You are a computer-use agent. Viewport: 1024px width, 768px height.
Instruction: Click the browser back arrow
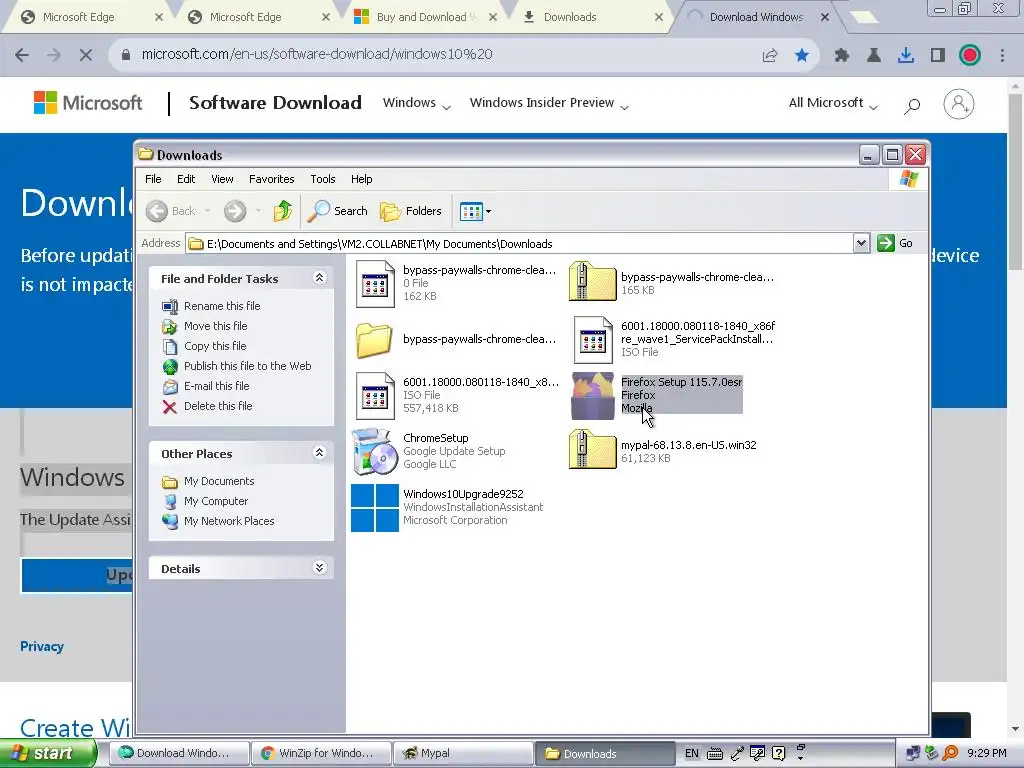pyautogui.click(x=22, y=55)
